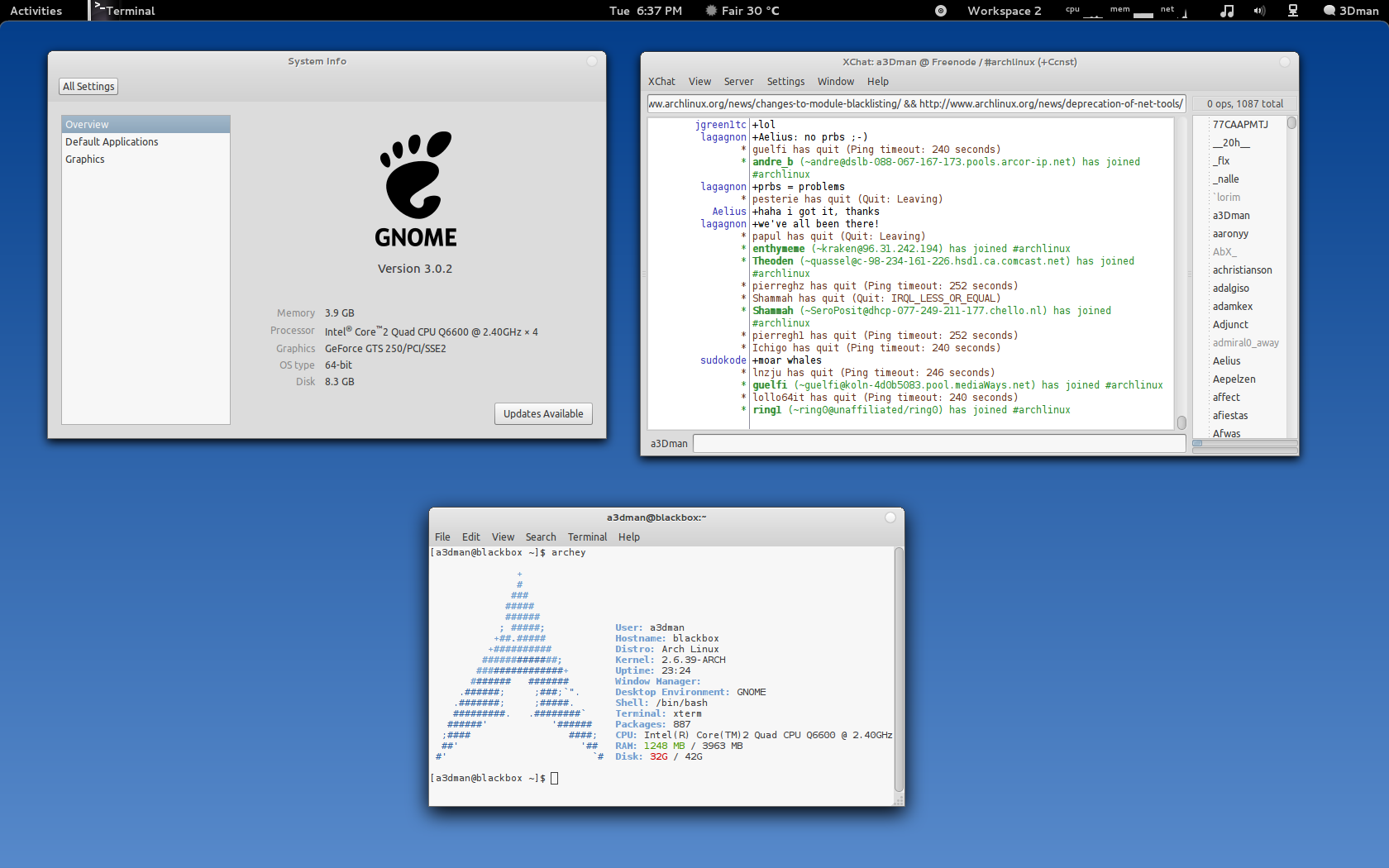Open the Activities overview
Image resolution: width=1389 pixels, height=868 pixels.
click(36, 11)
